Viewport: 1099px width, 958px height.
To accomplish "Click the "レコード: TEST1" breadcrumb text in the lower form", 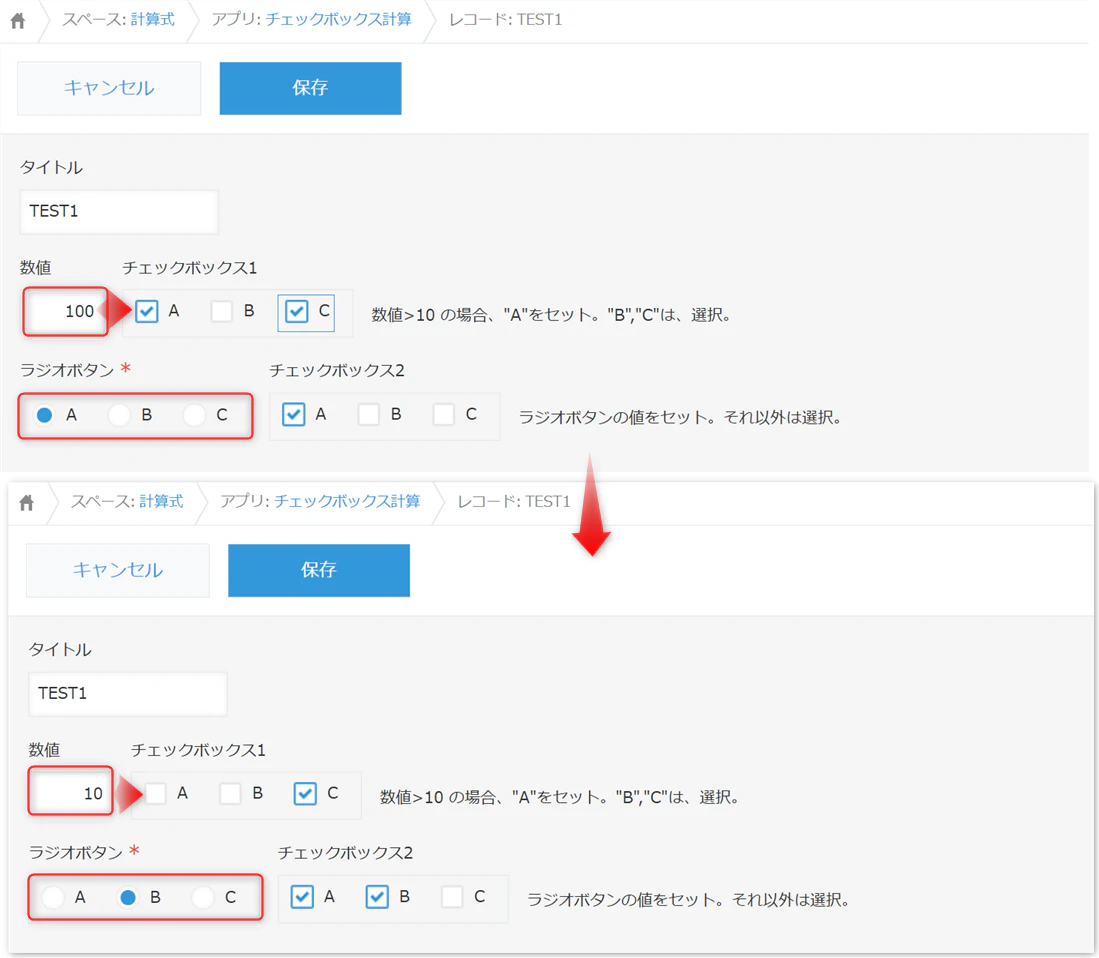I will [x=514, y=502].
